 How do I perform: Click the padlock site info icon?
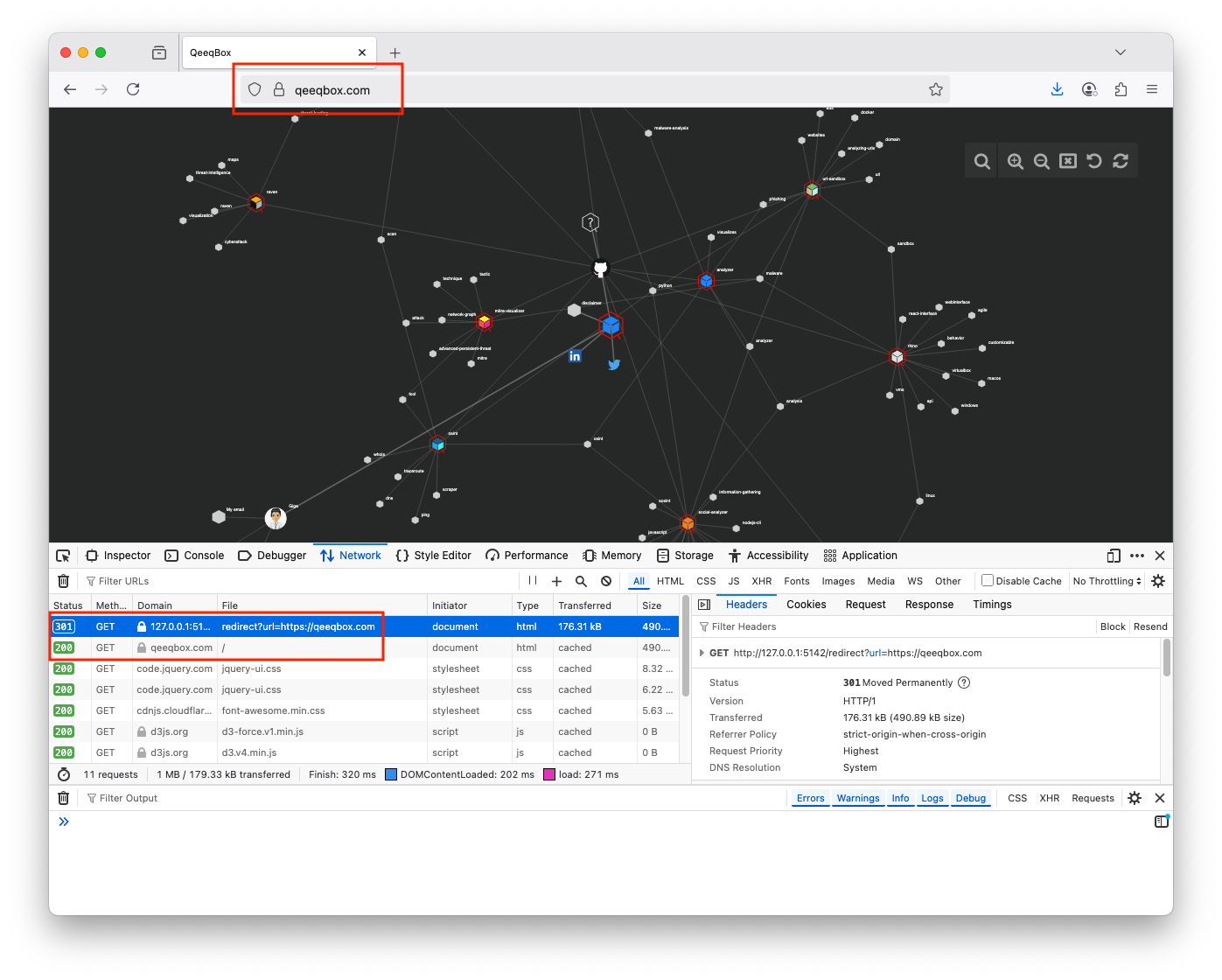279,89
